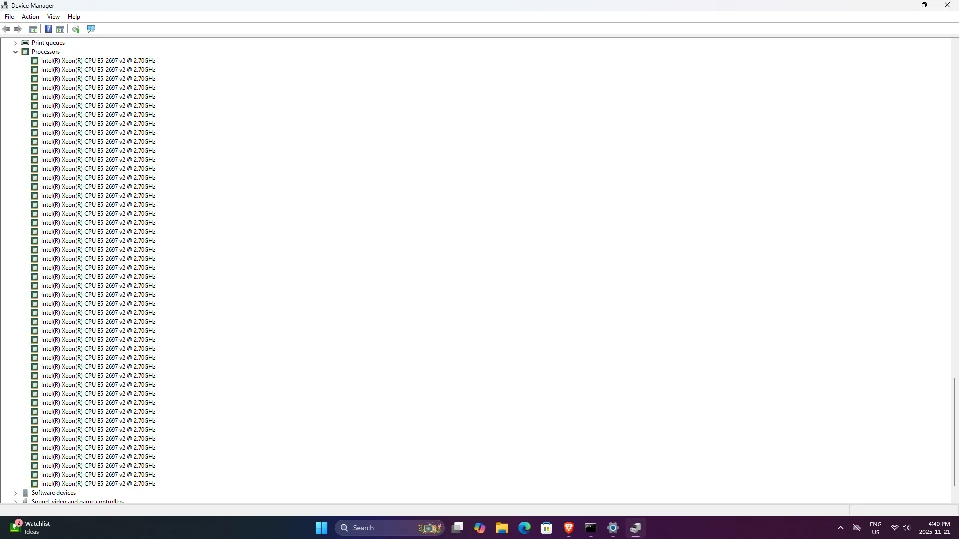Click the Show/Hide Console Tree toolbar icon
The width and height of the screenshot is (959, 539).
click(x=33, y=29)
